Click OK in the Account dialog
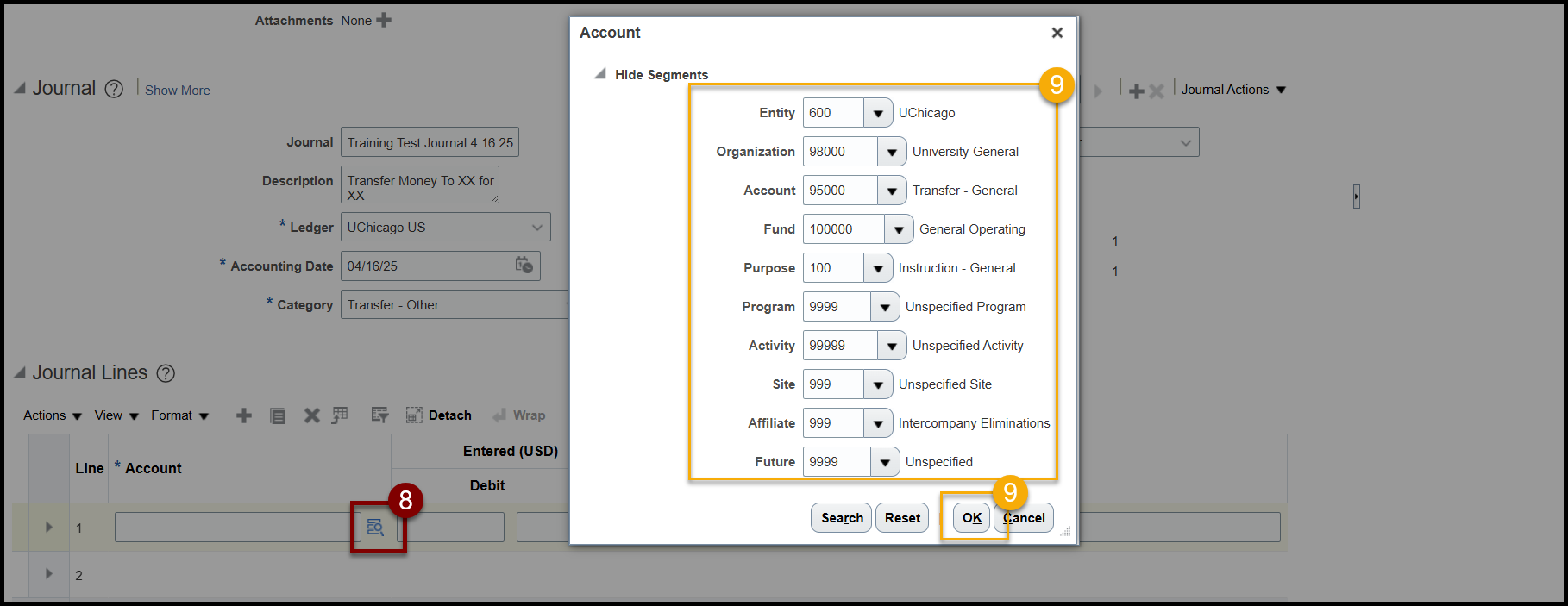The image size is (1568, 606). (972, 518)
